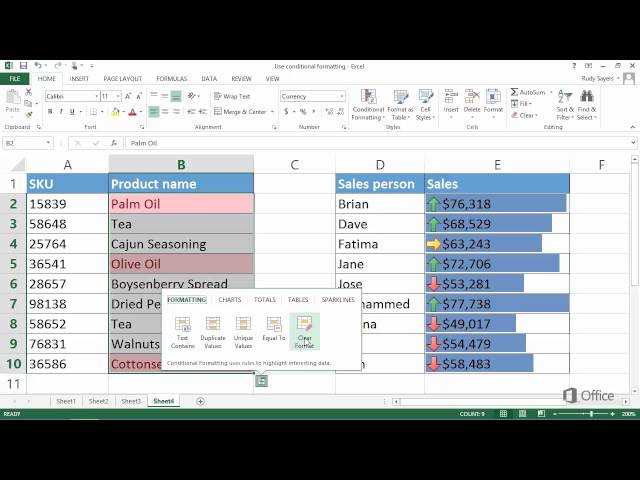Open the SPARKLINES quick analysis tab
This screenshot has width=640, height=480.
[x=338, y=300]
